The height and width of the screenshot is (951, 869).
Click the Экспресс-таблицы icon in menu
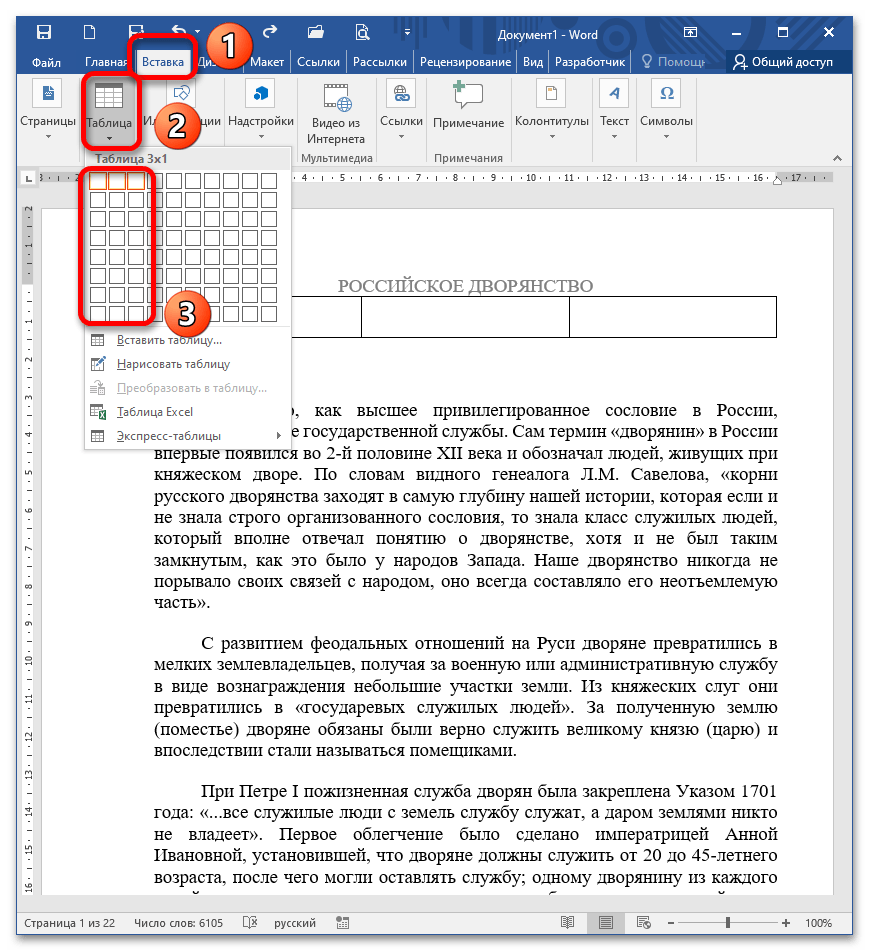[98, 436]
